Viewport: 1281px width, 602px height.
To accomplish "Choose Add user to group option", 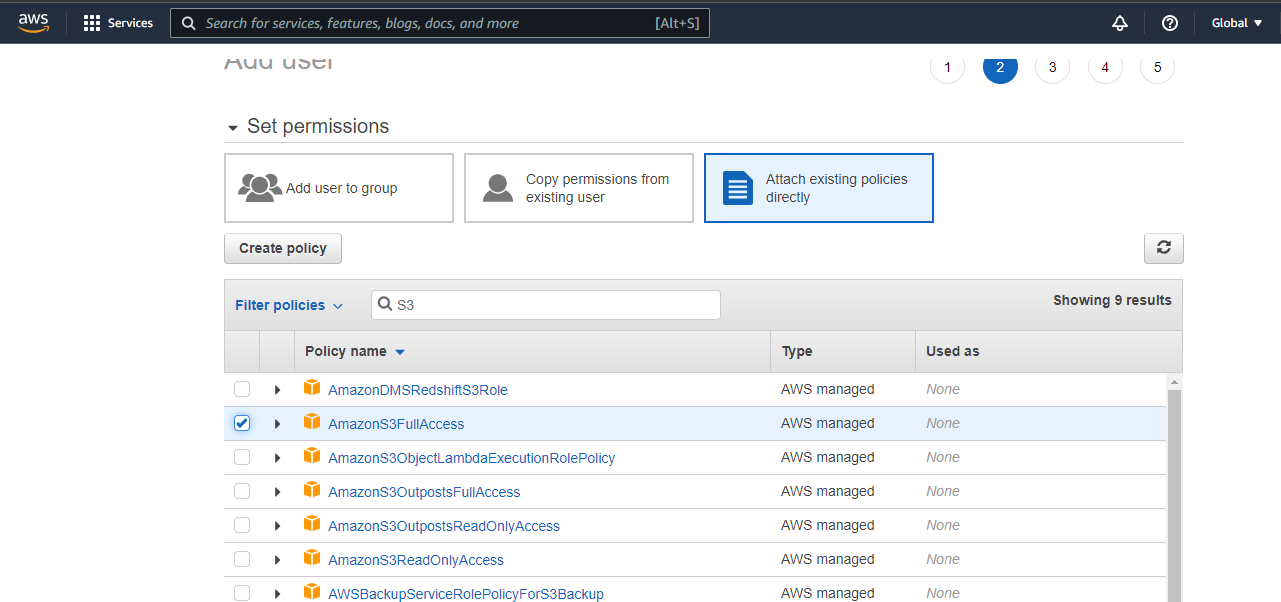I will click(x=339, y=188).
